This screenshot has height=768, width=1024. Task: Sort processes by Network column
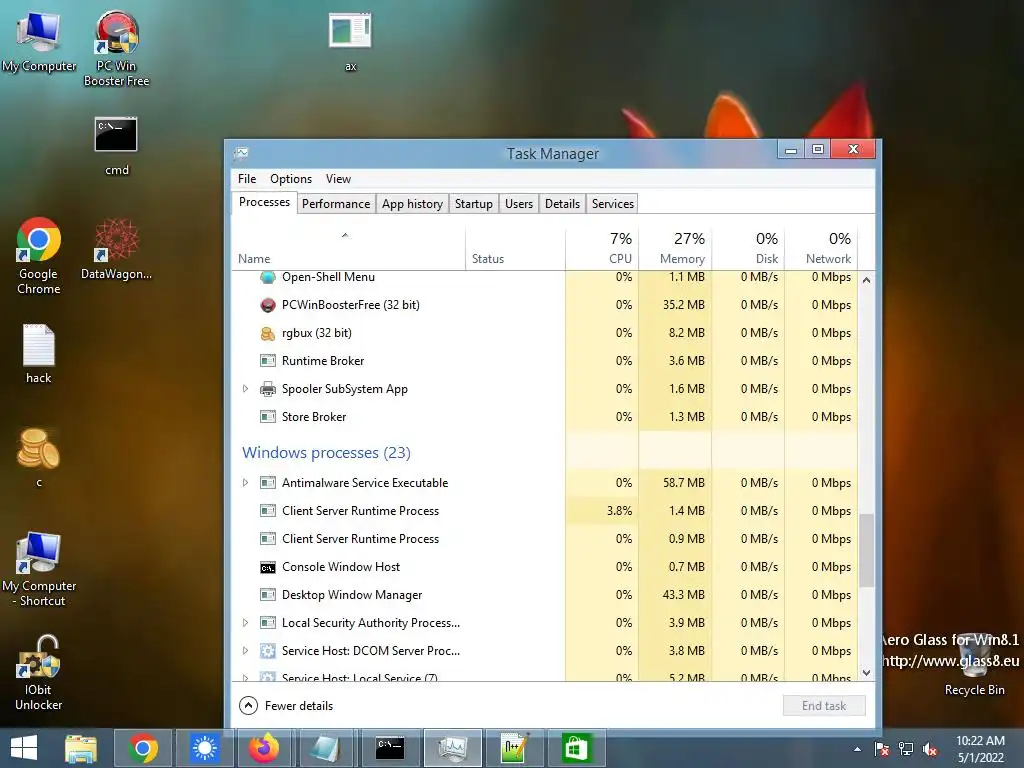[822, 248]
